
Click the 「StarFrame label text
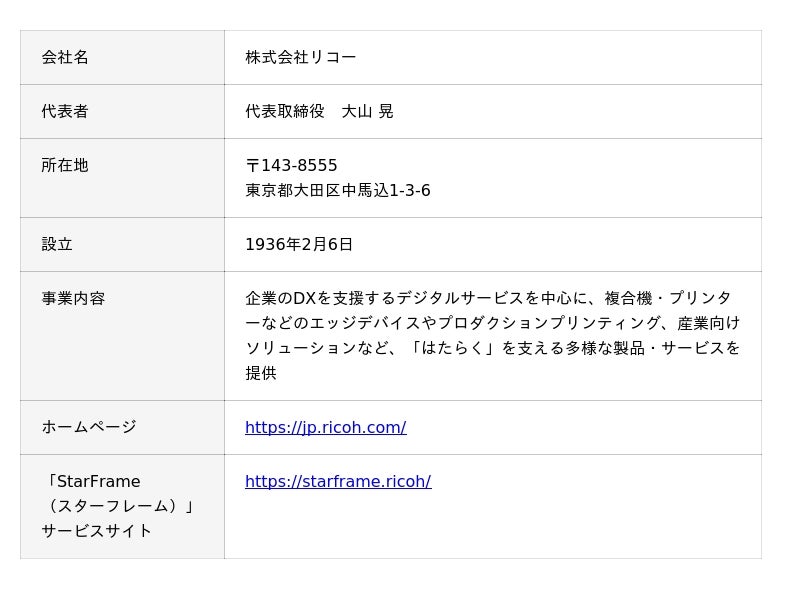[x=91, y=482]
